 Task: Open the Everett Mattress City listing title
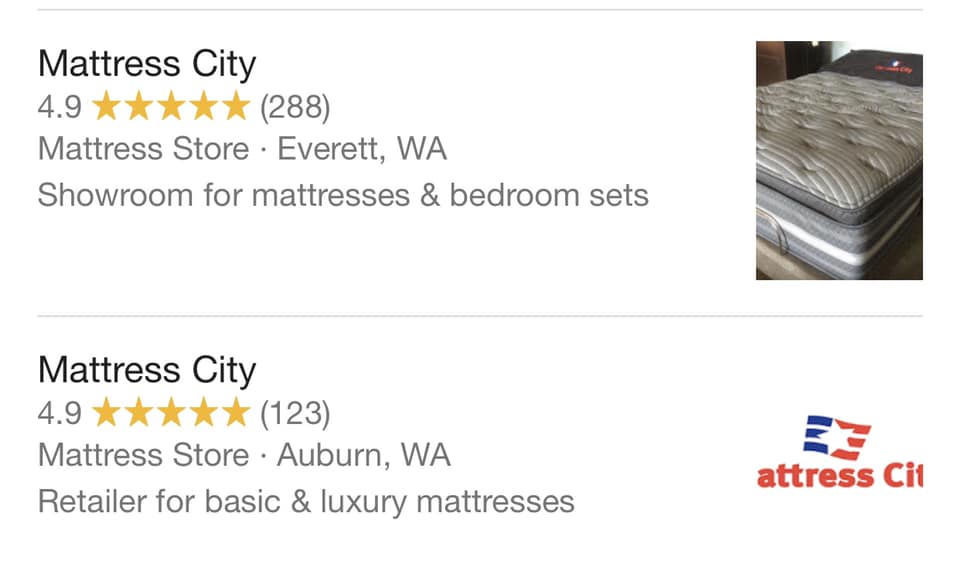[x=147, y=64]
